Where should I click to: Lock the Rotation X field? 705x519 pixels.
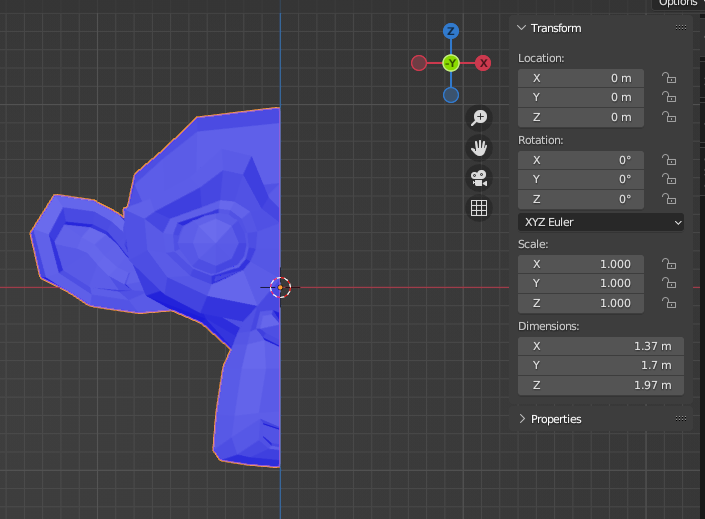click(669, 160)
